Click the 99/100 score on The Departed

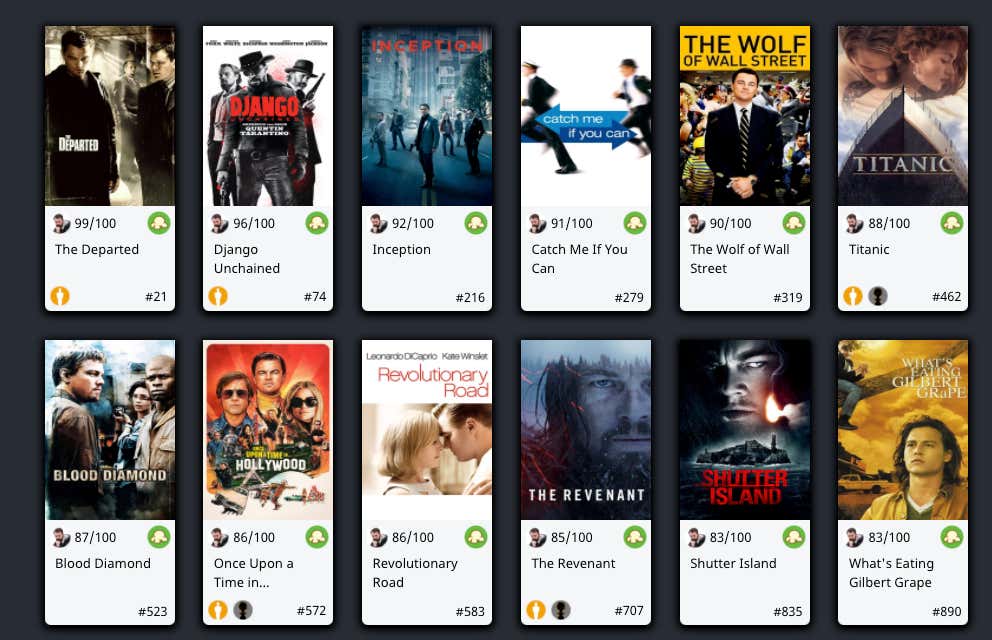coord(95,223)
